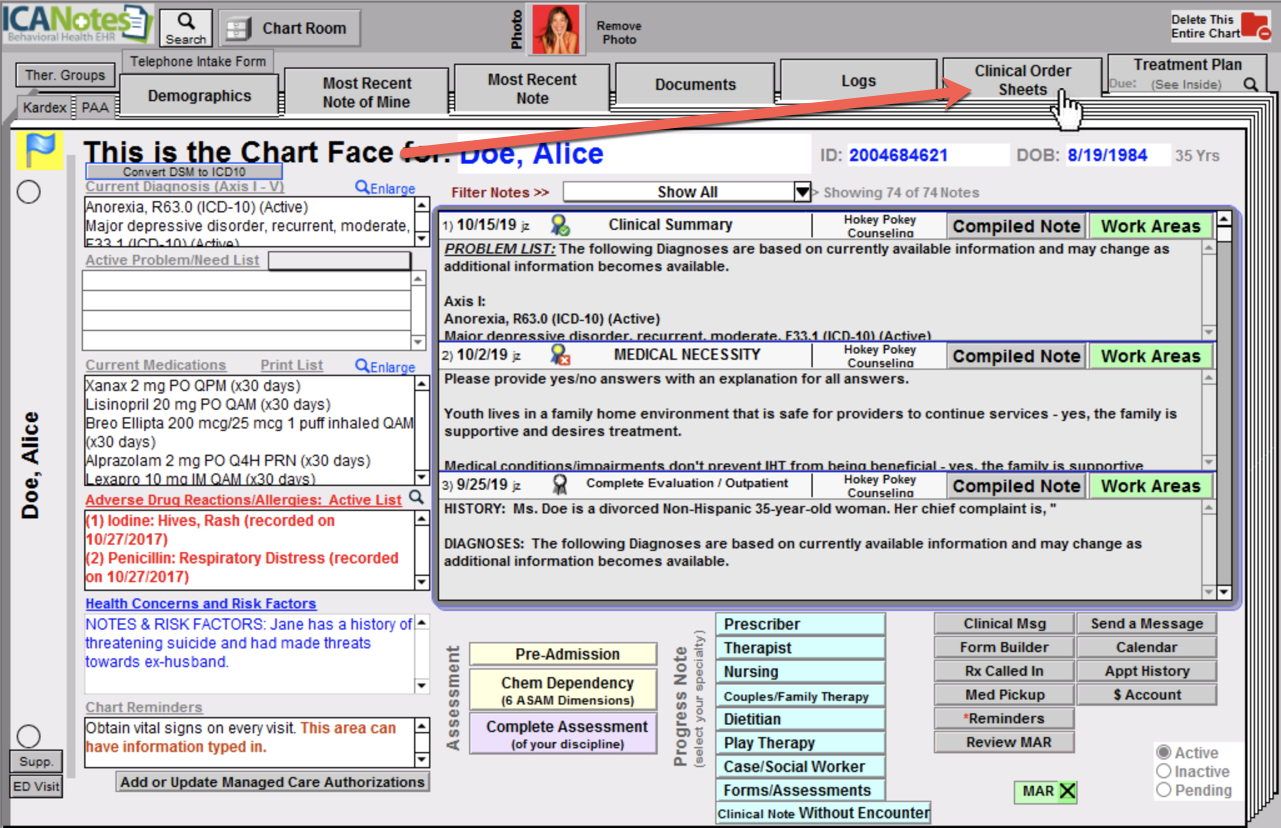Click the Delete This Entire Chart folder icon
Viewport: 1281px width, 828px height.
1253,26
